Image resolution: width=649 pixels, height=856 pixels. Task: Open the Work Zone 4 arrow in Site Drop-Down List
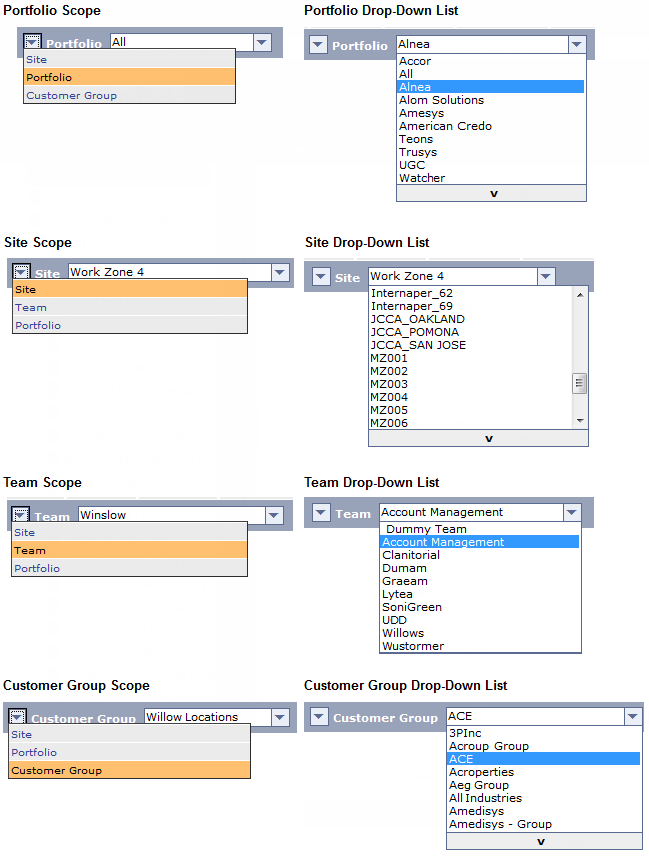tap(546, 276)
